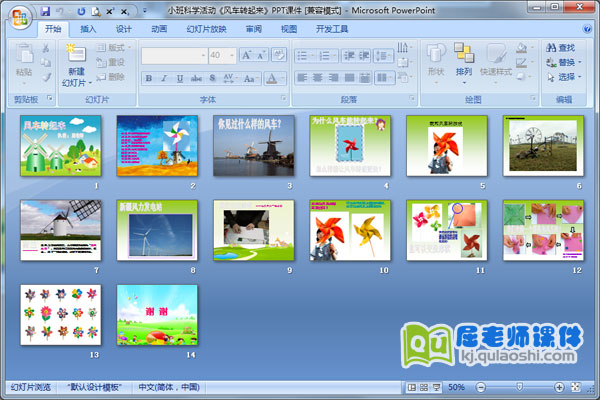The image size is (600, 400).
Task: Switch to Normal view in status bar
Action: [x=413, y=387]
